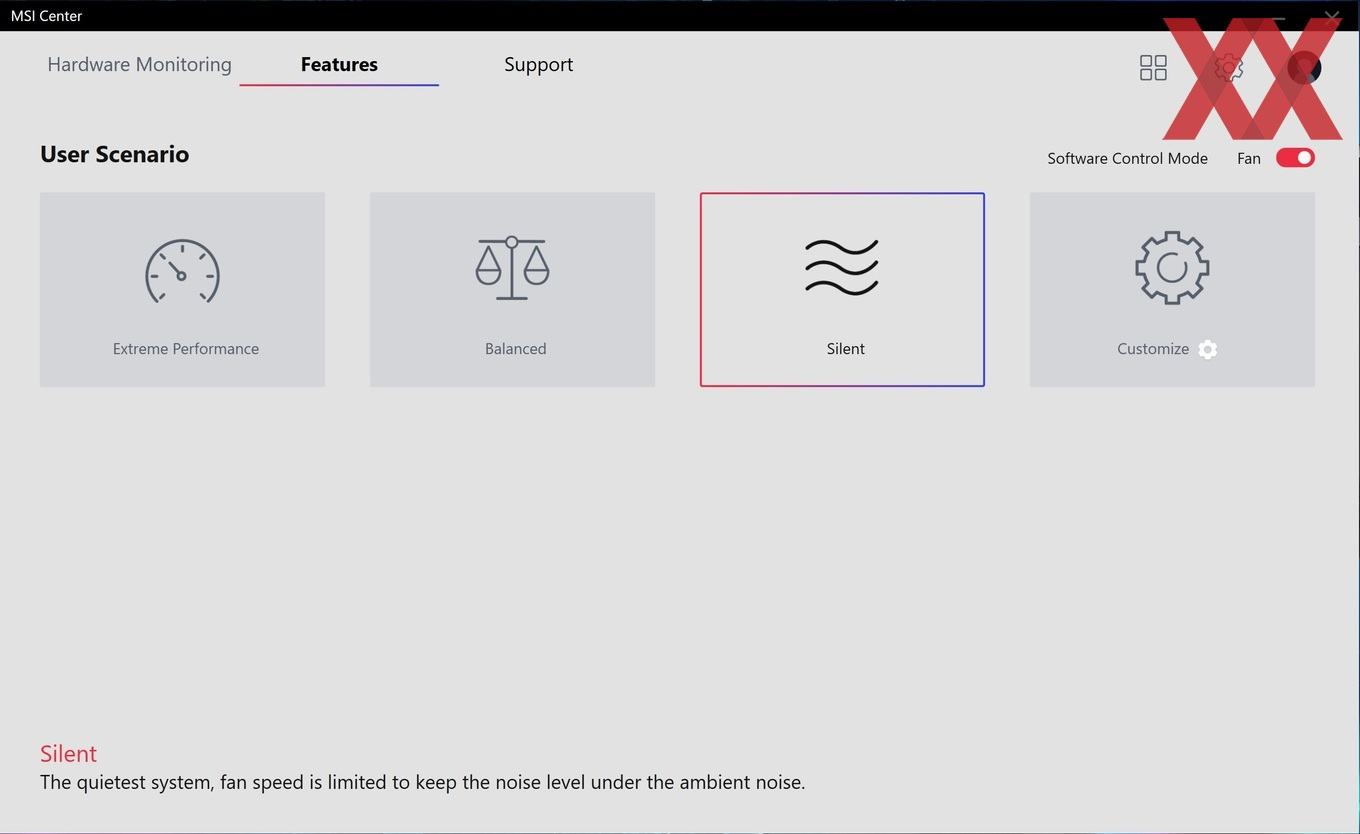The width and height of the screenshot is (1360, 834).
Task: Select the Customize scenario card
Action: tap(1172, 289)
